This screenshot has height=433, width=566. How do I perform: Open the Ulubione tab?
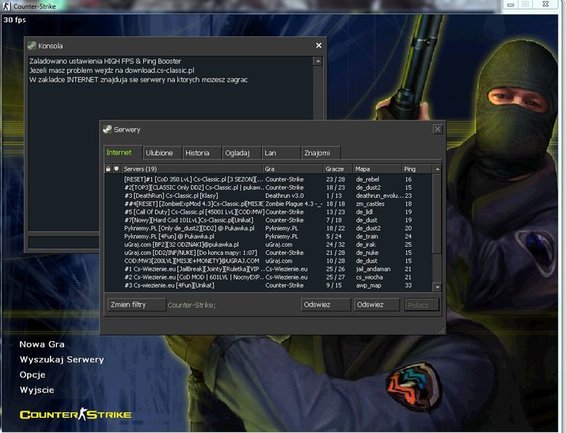point(162,153)
